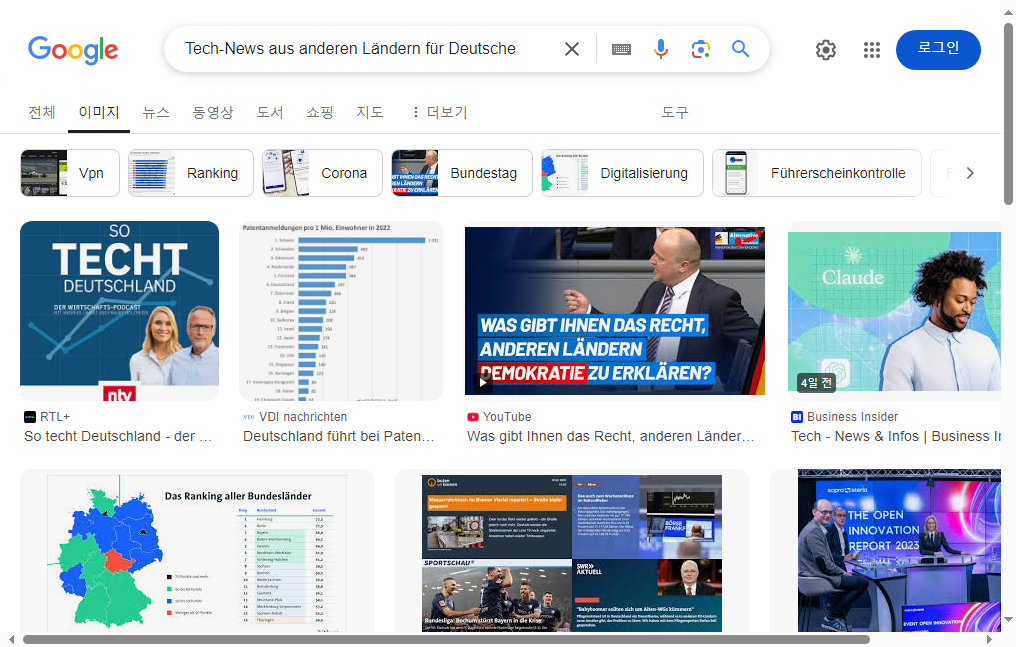Viewport: 1016px width, 647px height.
Task: Click the Business Insider source icon
Action: [797, 417]
